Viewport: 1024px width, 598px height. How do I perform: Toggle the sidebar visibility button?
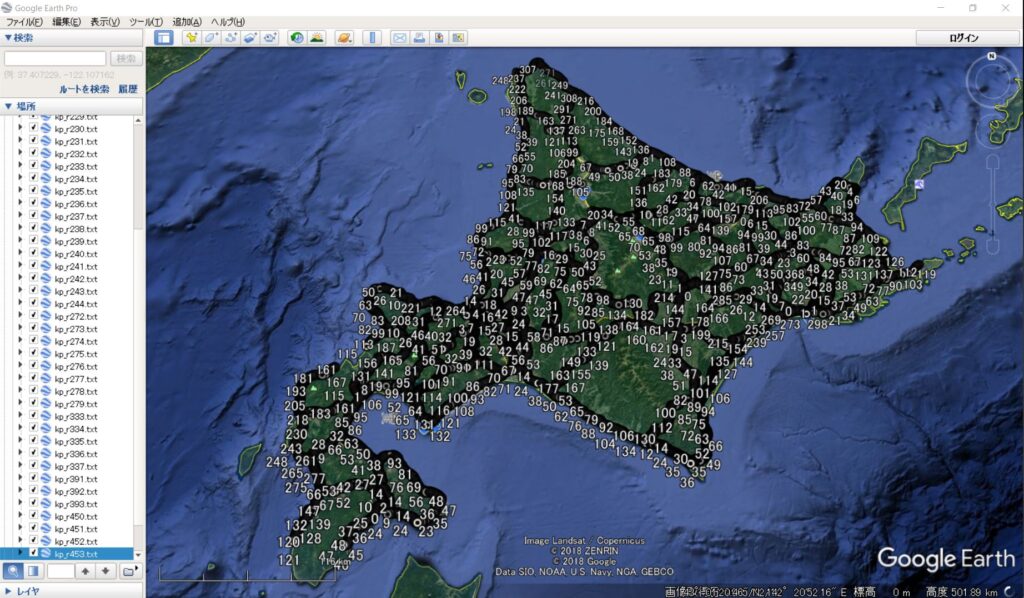[163, 38]
